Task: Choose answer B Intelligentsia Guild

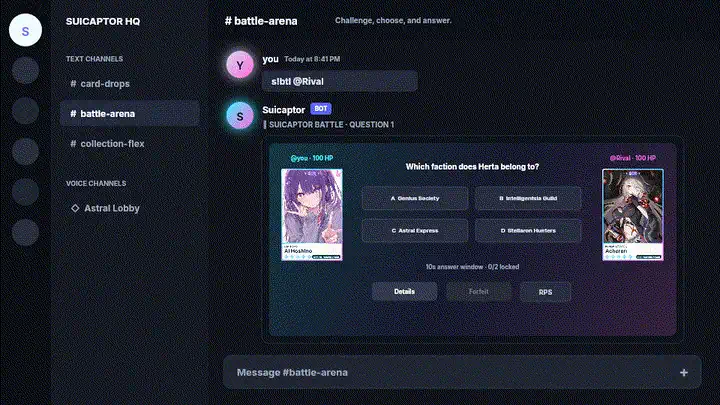Action: click(x=528, y=198)
